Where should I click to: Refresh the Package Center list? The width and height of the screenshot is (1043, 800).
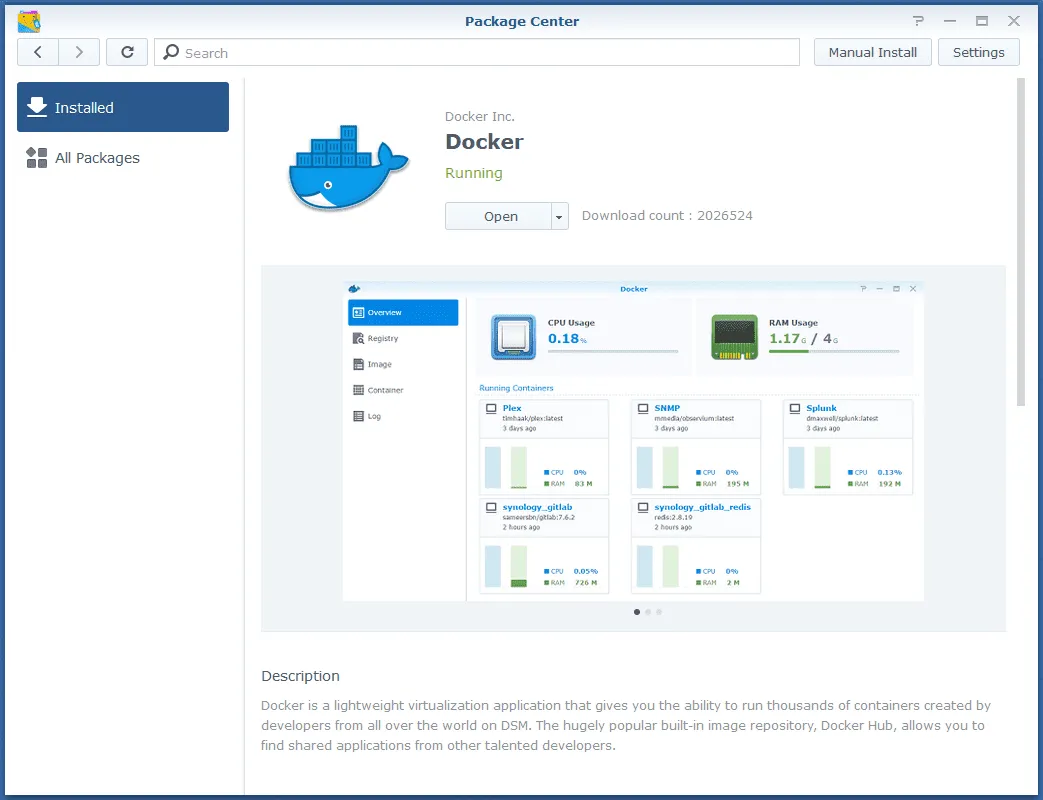point(127,53)
